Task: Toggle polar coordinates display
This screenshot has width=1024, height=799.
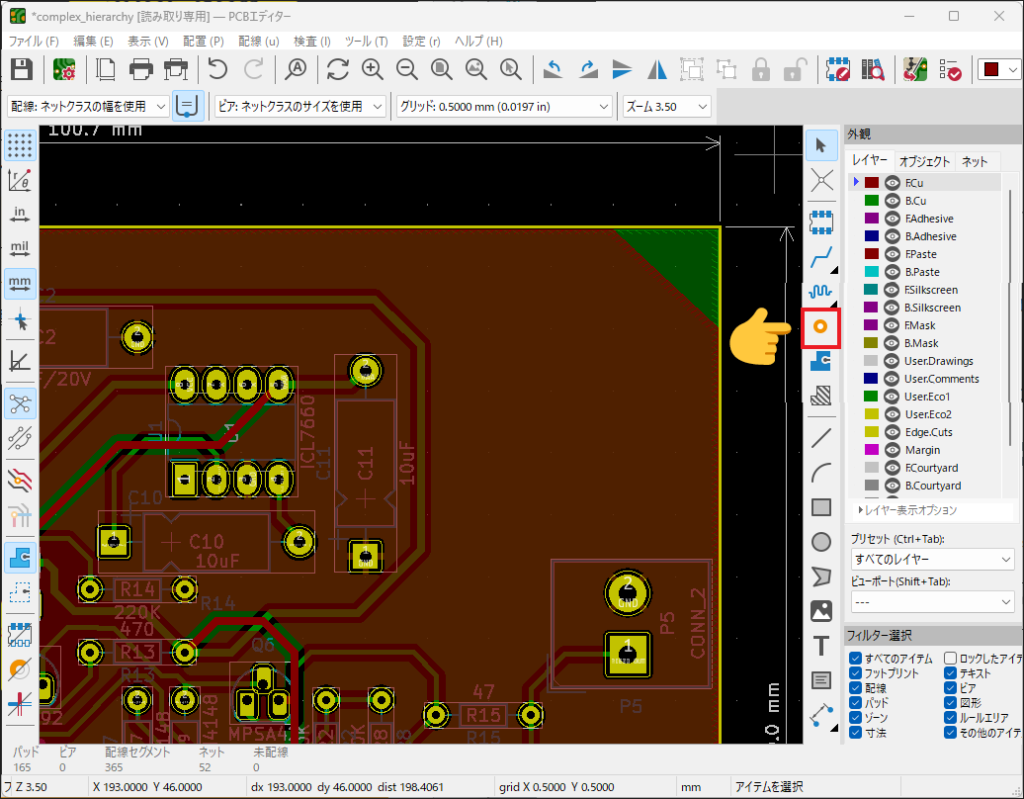Action: pos(20,180)
